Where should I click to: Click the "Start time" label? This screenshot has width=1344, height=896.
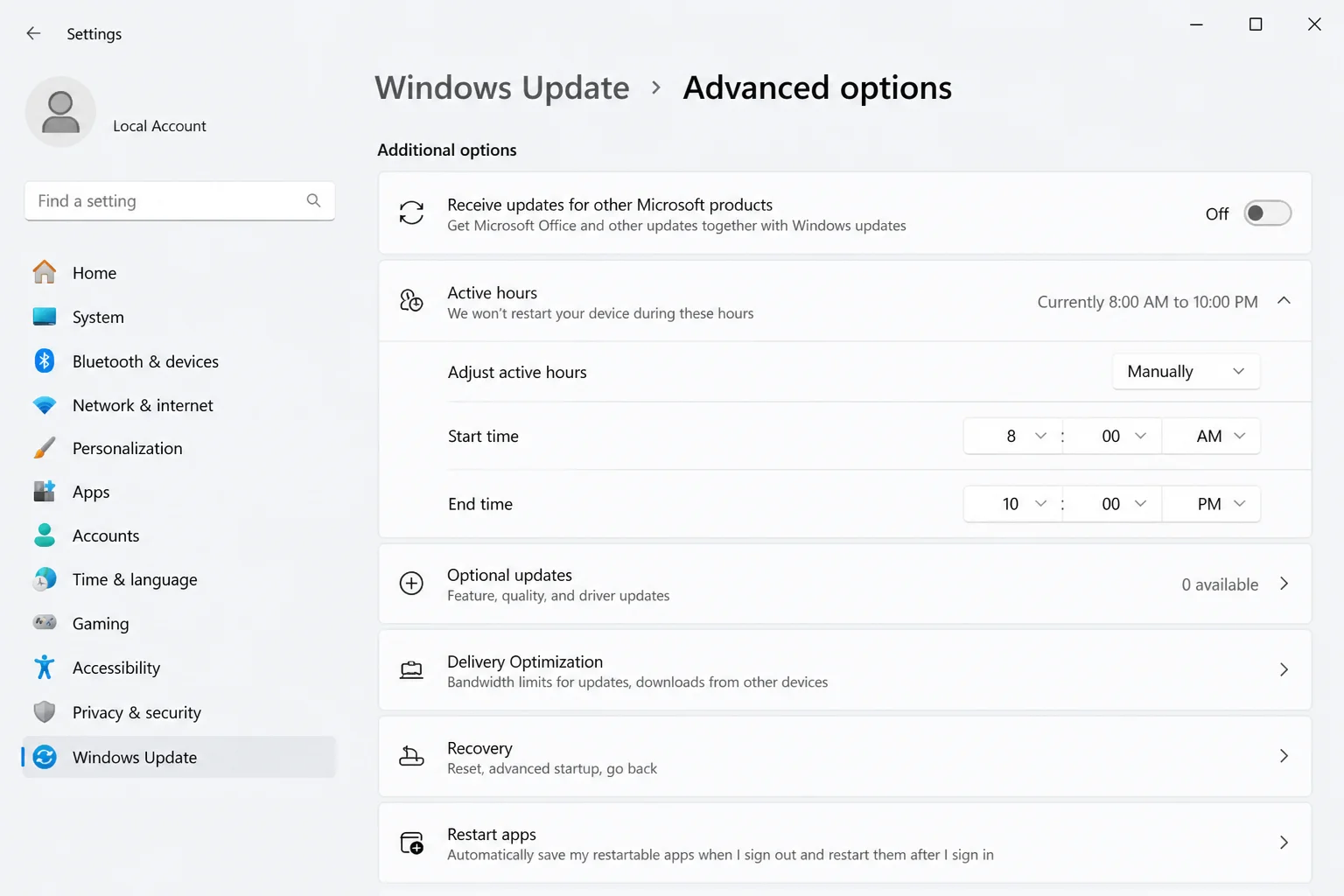(x=483, y=436)
